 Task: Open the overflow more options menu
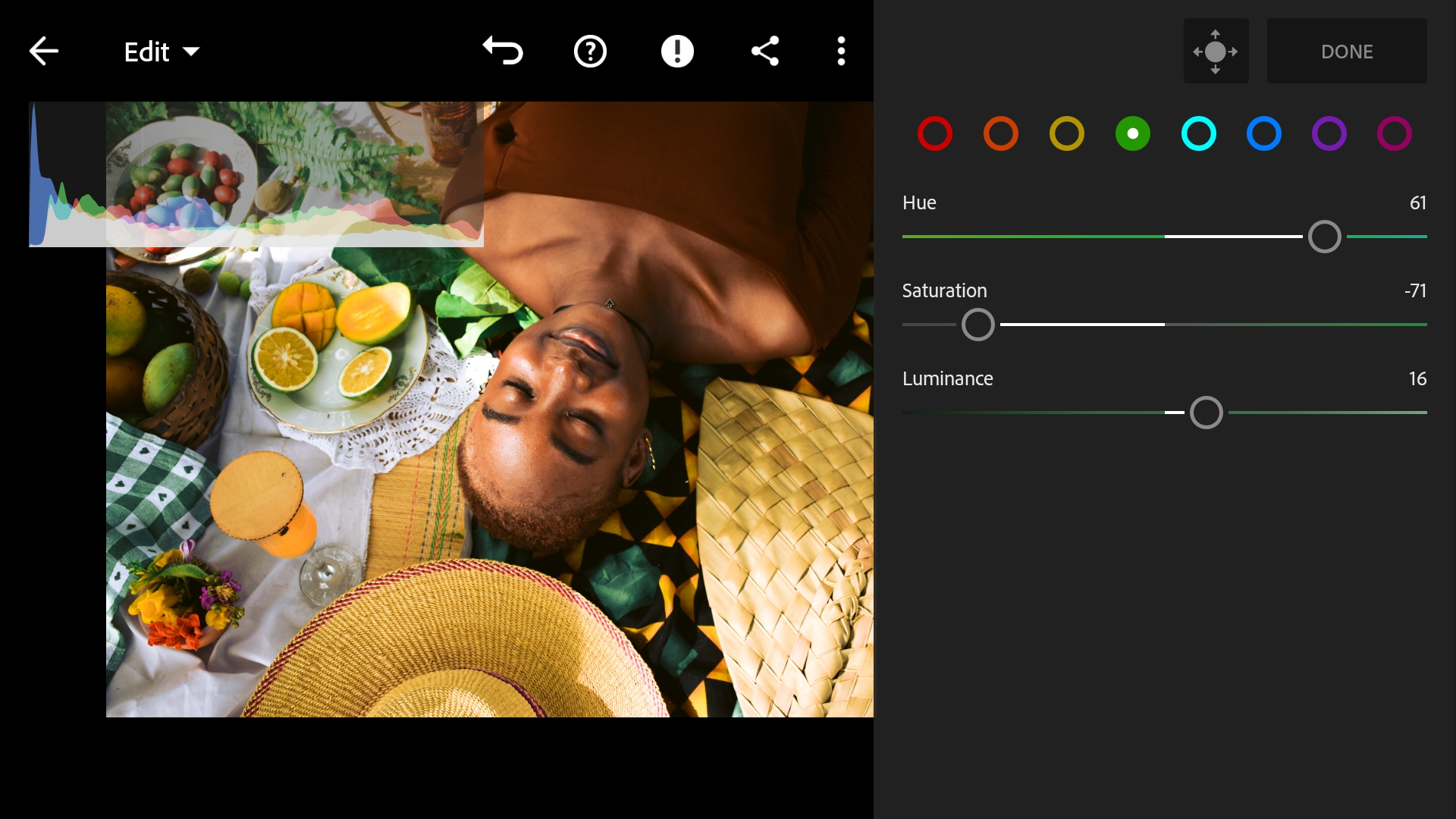pos(842,51)
